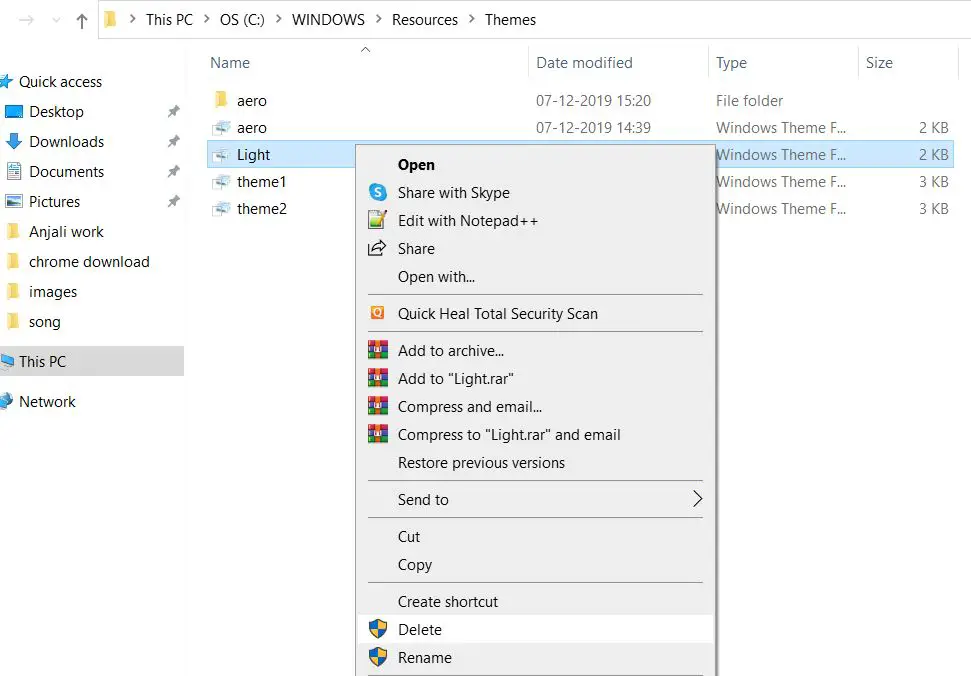The height and width of the screenshot is (676, 971).
Task: Click the Notepad++ icon in context menu
Action: pyautogui.click(x=377, y=221)
